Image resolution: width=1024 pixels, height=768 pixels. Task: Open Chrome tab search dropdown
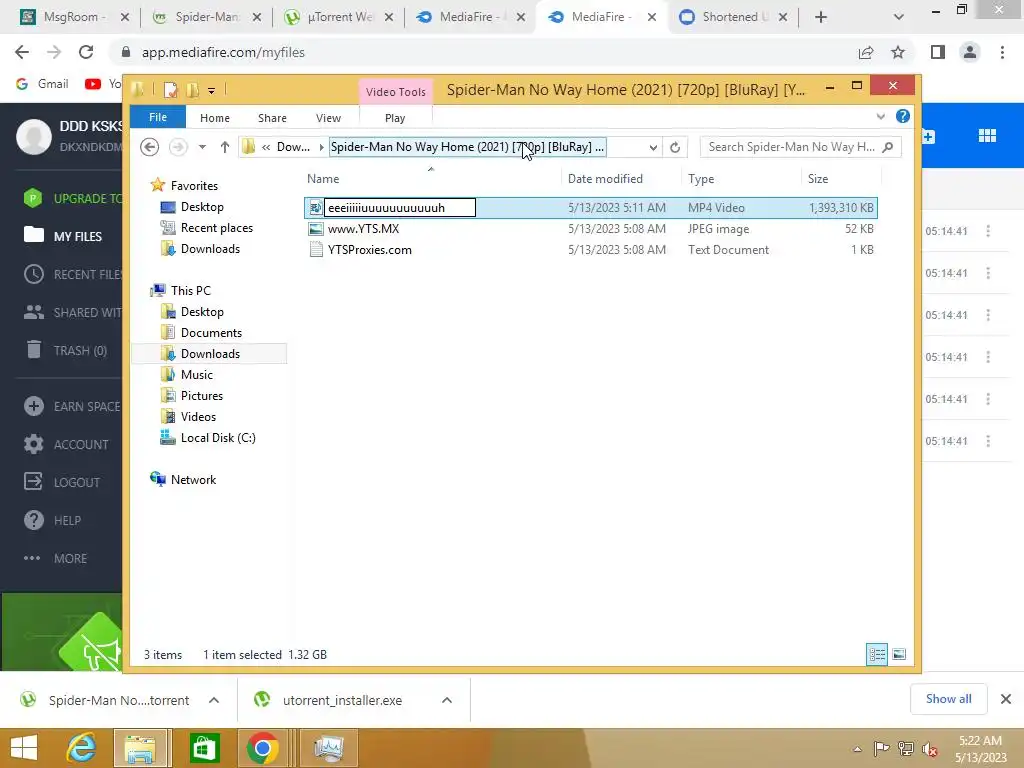point(899,18)
